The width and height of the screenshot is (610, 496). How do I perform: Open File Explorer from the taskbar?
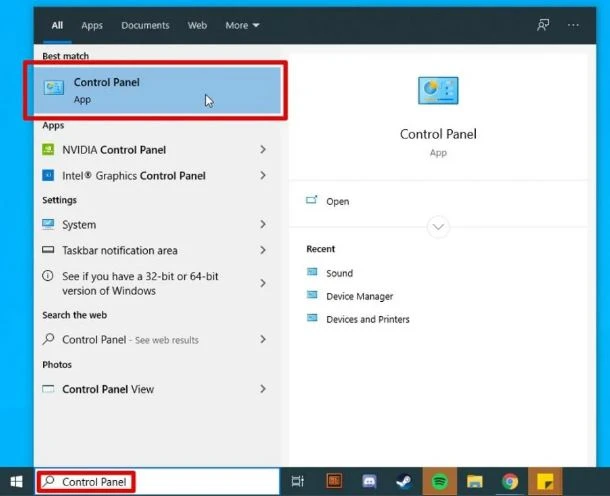[x=475, y=482]
